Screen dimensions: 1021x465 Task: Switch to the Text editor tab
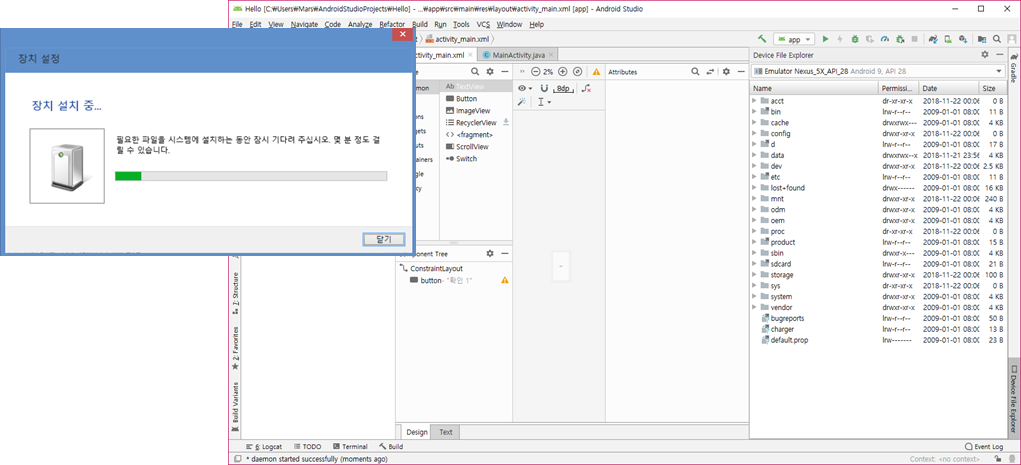point(445,432)
